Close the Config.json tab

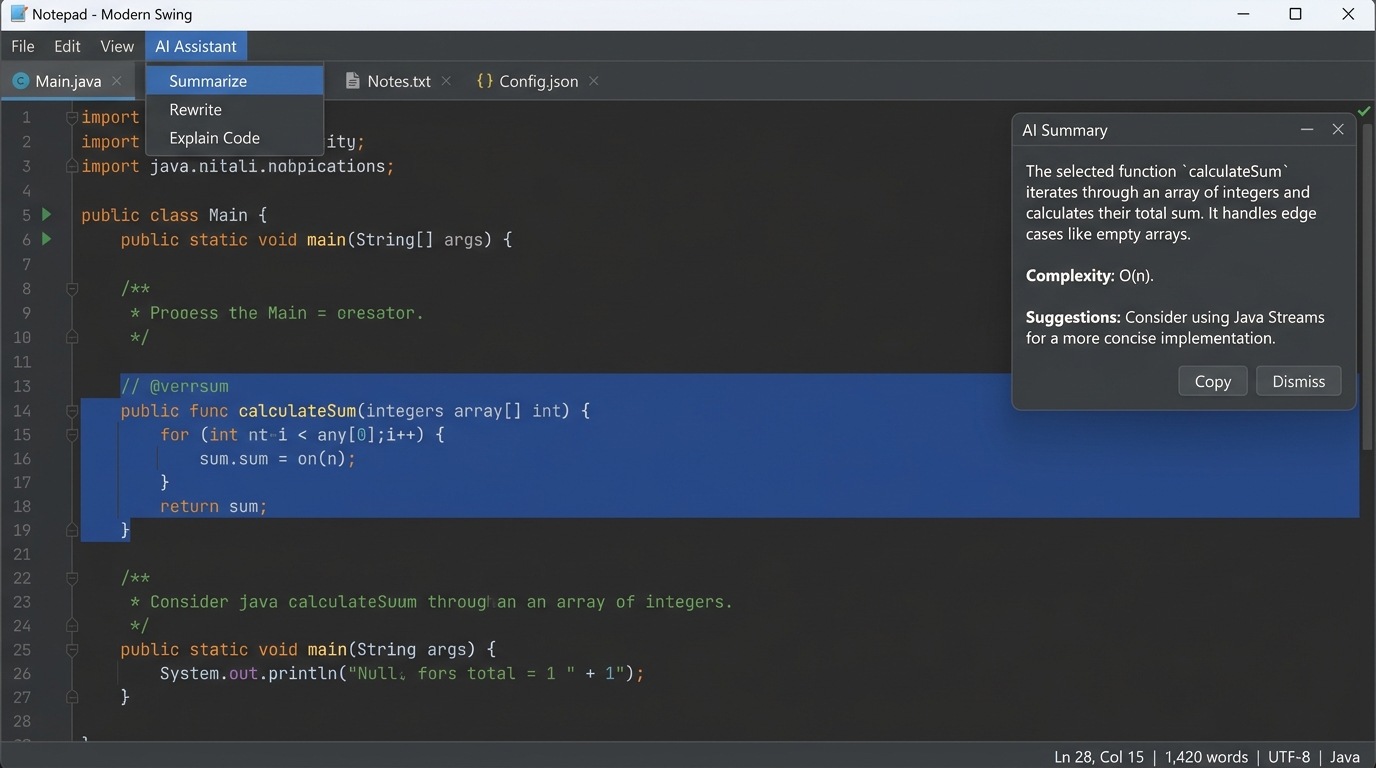coord(594,81)
